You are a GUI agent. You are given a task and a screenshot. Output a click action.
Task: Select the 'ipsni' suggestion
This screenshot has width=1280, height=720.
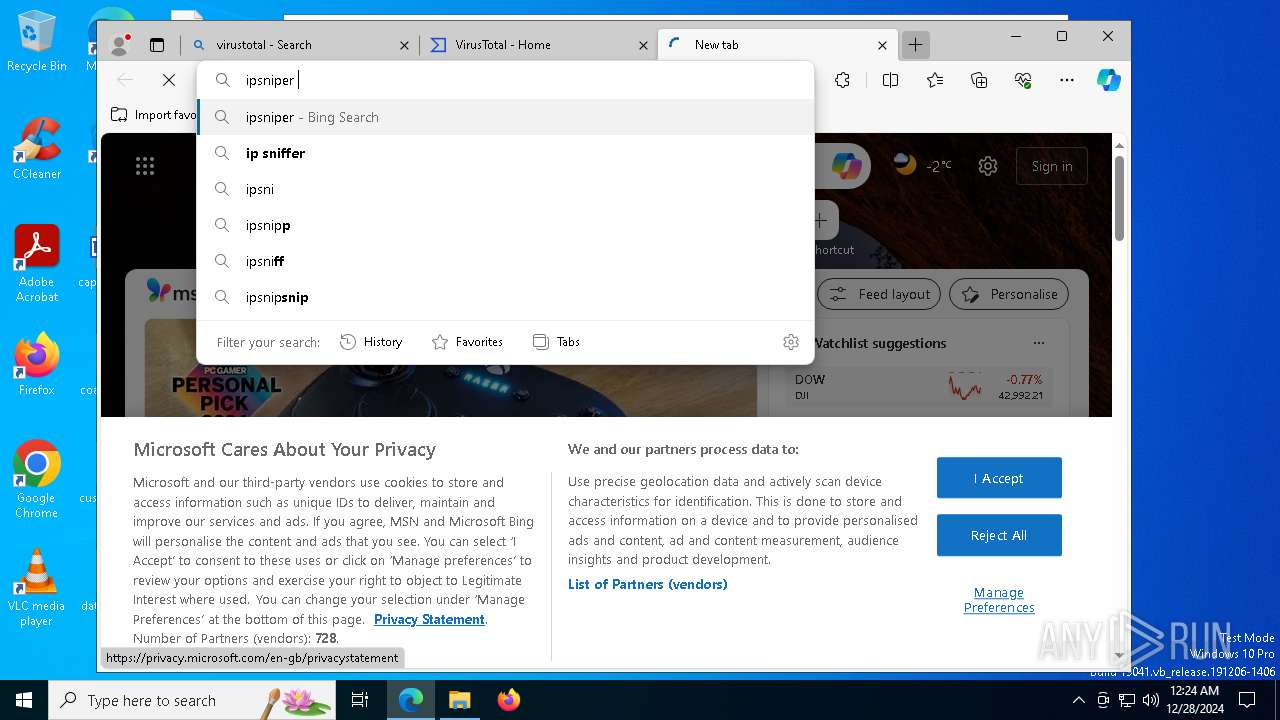tap(506, 189)
